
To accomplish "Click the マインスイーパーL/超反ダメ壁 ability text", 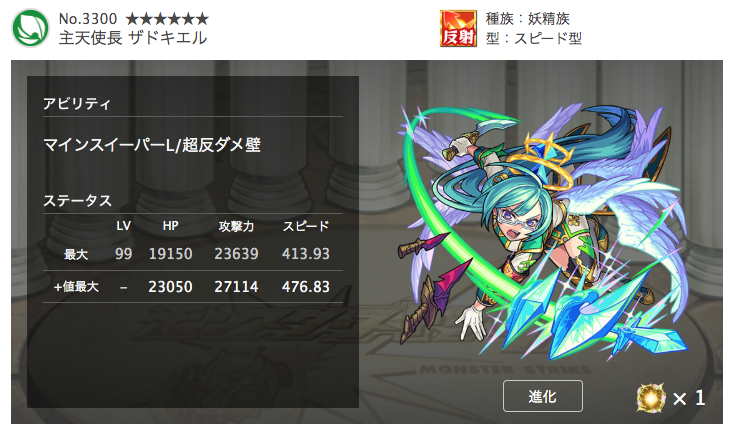I will 152,145.
